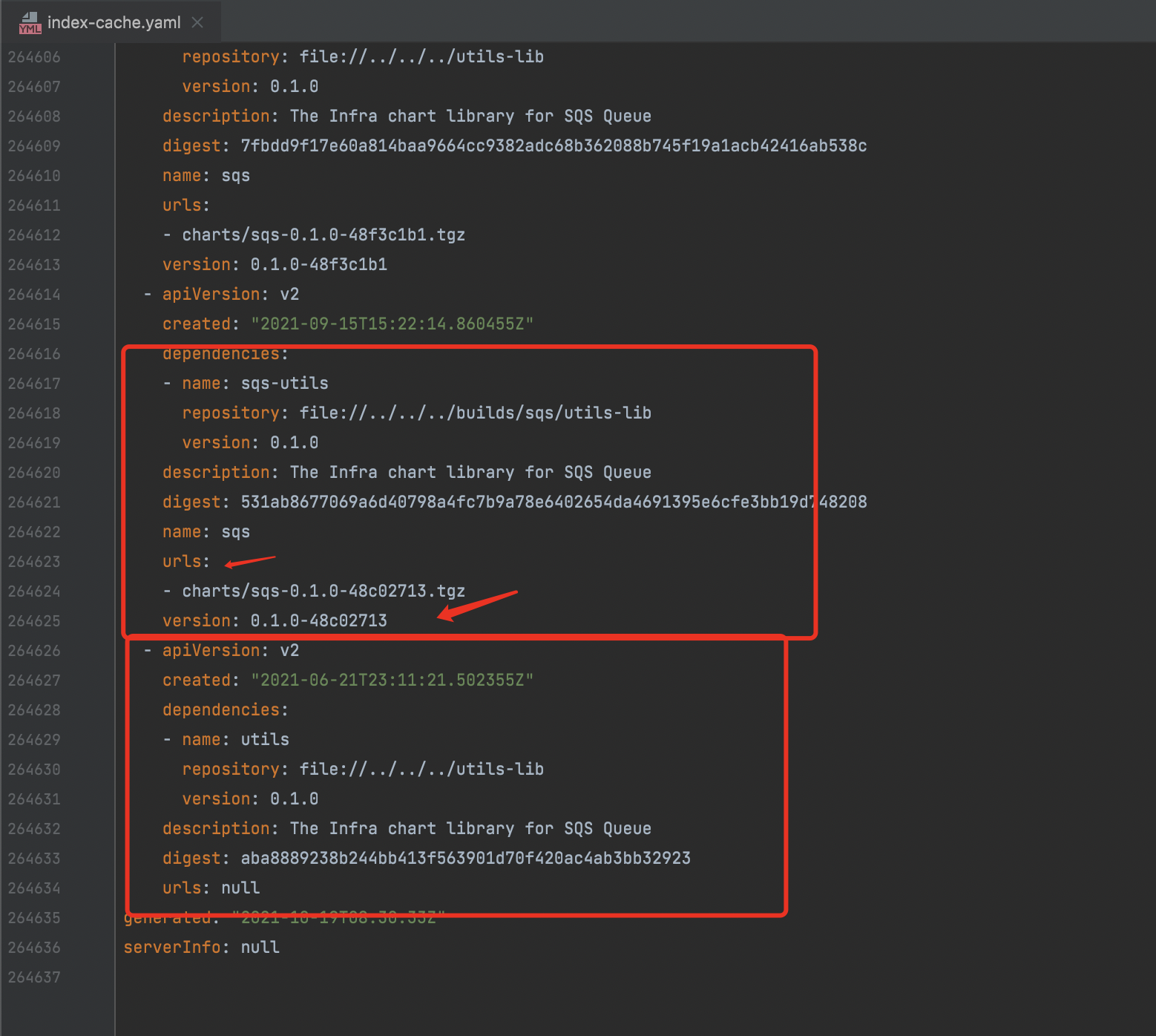
Task: Select line number 264637 in the gutter
Action: click(x=34, y=977)
